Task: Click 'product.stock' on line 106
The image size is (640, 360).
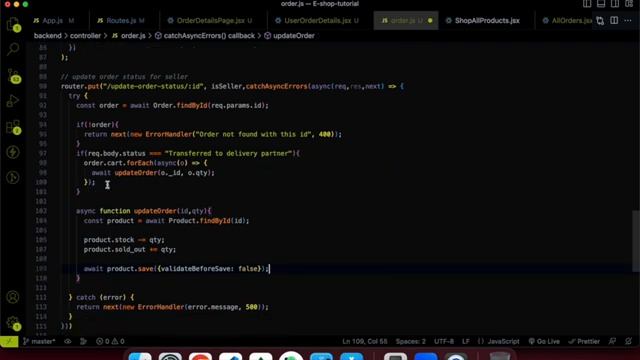Action: point(109,240)
